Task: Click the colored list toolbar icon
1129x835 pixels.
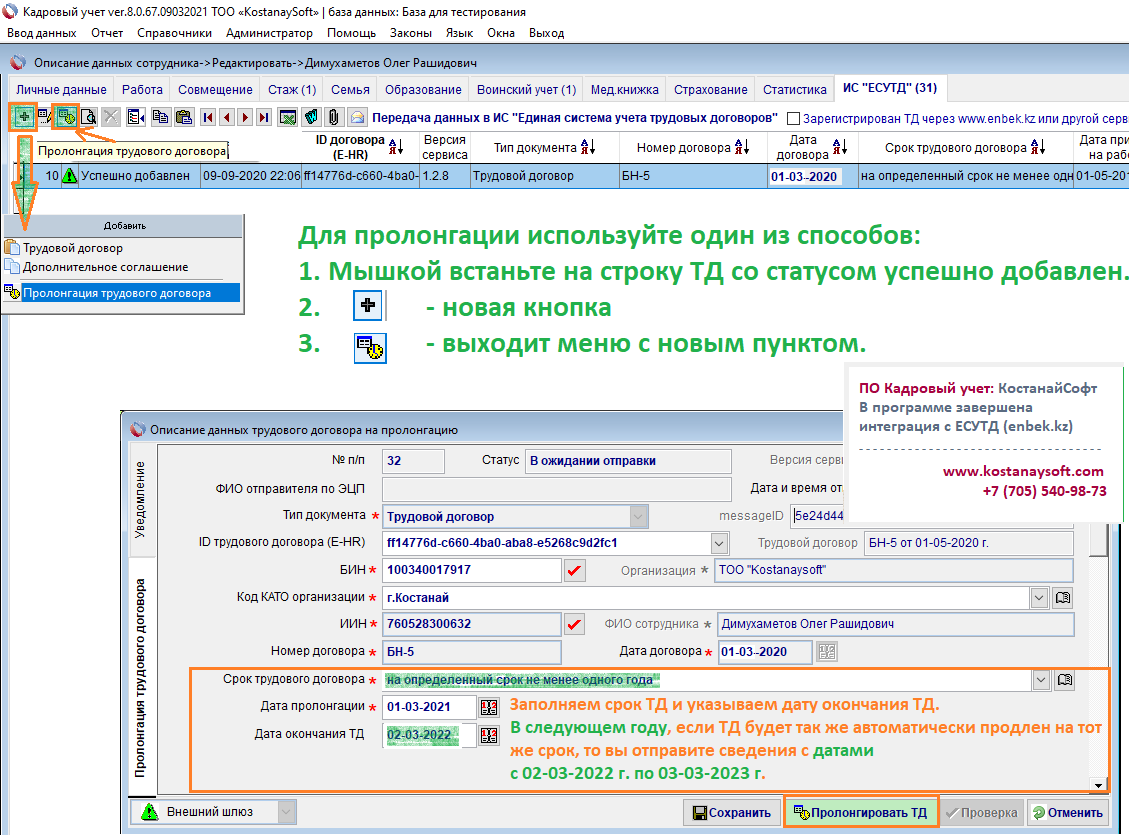Action: (135, 117)
